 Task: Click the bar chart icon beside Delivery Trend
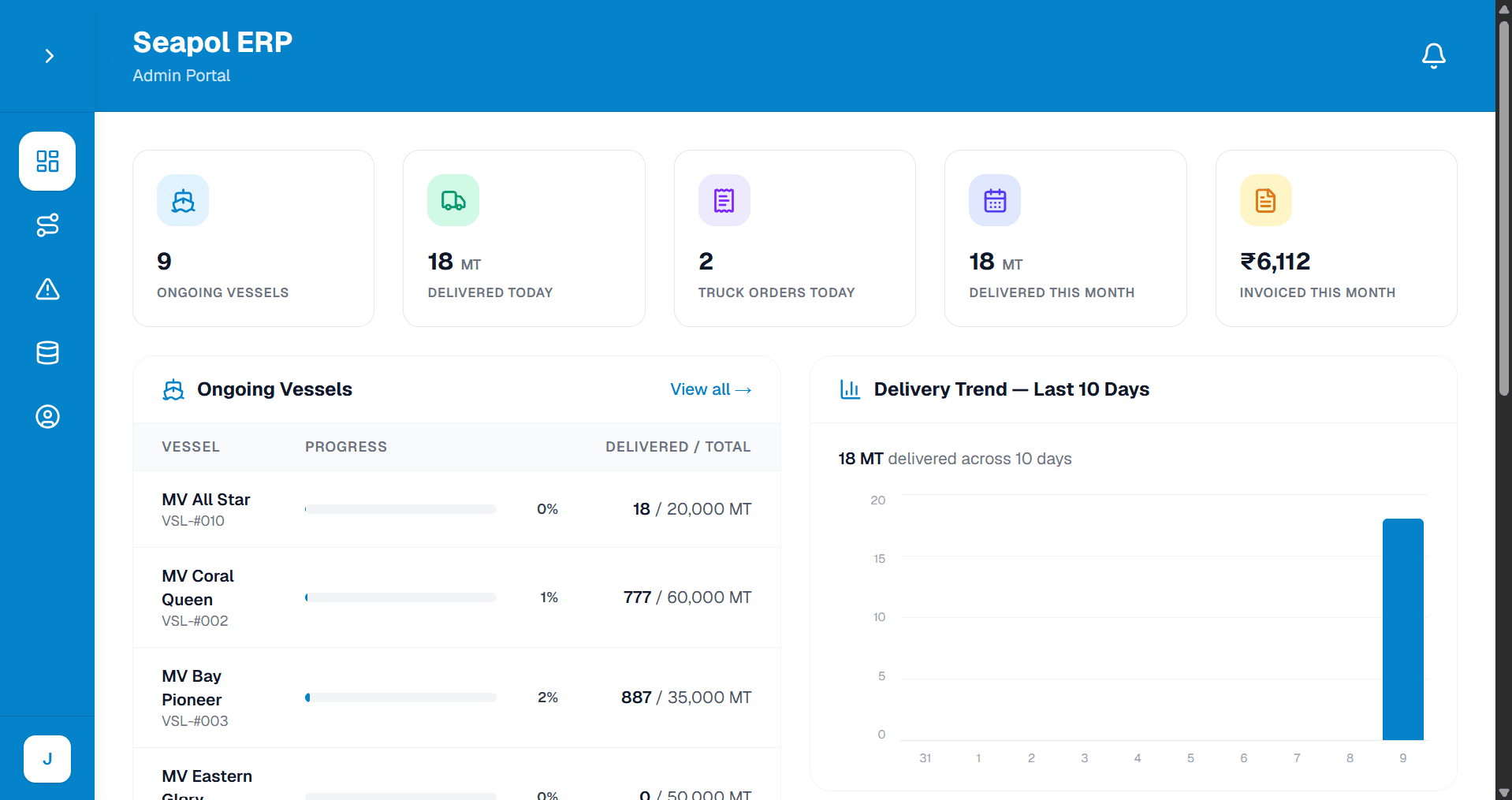click(x=850, y=389)
